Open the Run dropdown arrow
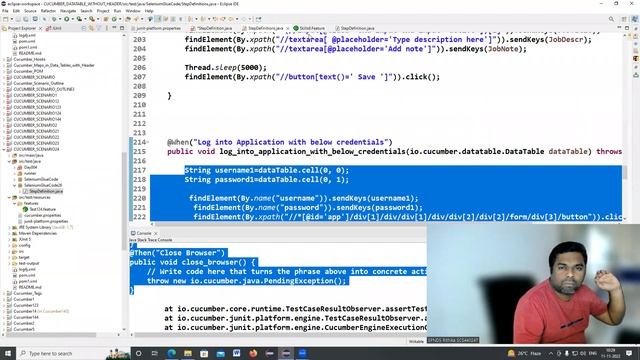Image resolution: width=640 pixels, height=360 pixels. pyautogui.click(x=72, y=19)
